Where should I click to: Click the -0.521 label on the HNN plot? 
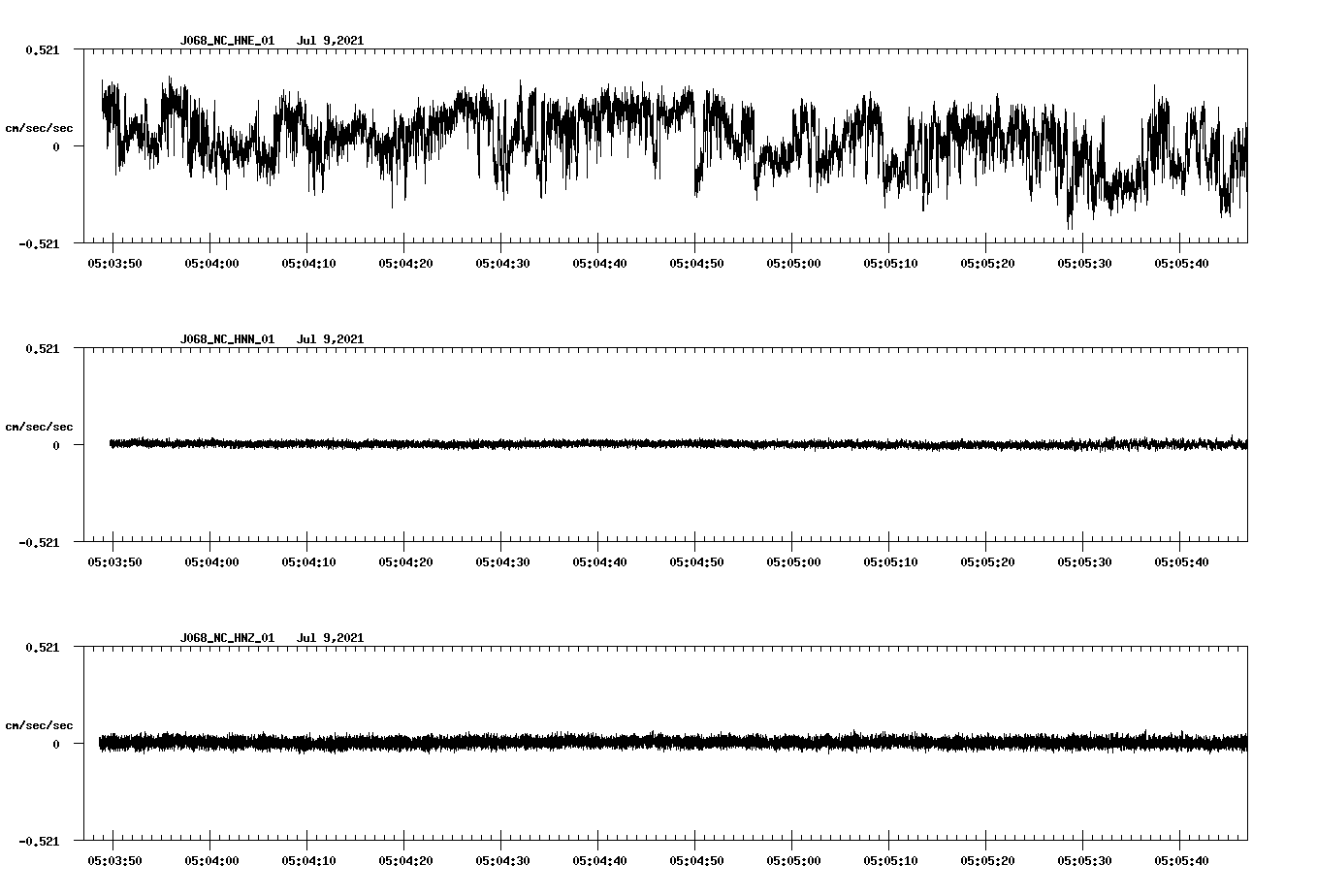tap(39, 543)
